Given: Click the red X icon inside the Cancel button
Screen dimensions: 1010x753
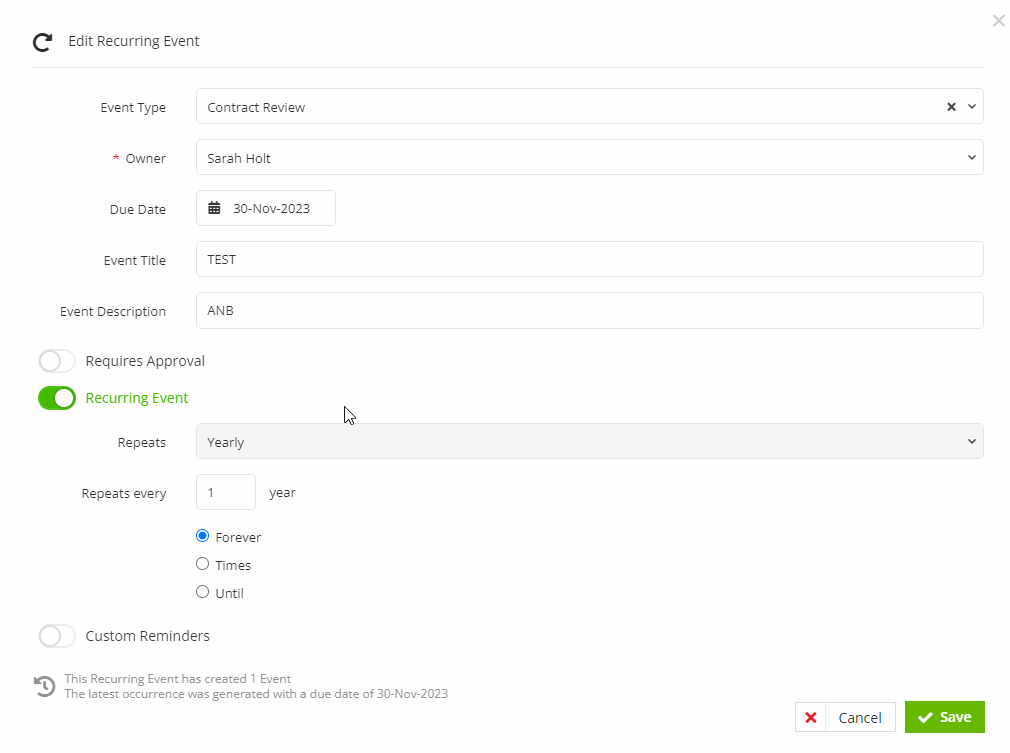Looking at the screenshot, I should tap(811, 717).
